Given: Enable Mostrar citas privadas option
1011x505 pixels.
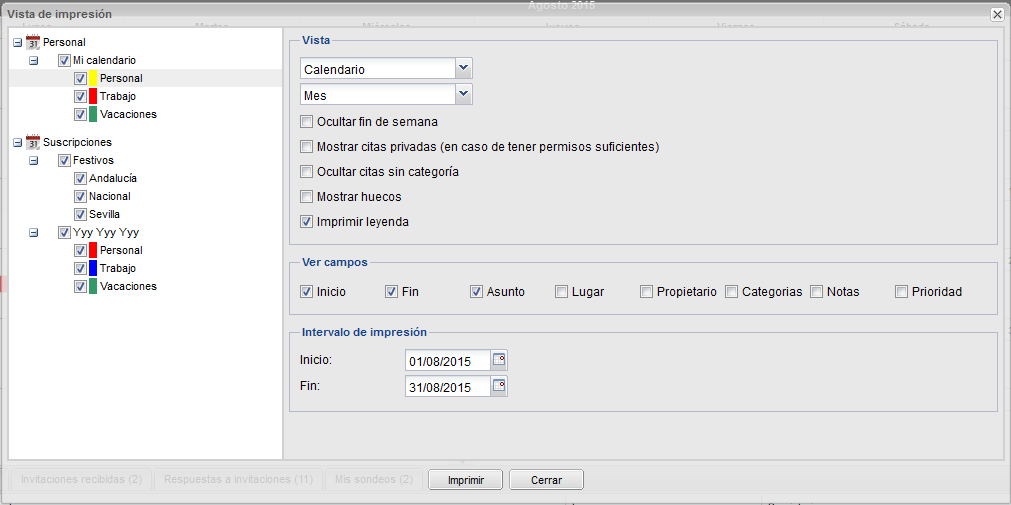Looking at the screenshot, I should [x=306, y=146].
